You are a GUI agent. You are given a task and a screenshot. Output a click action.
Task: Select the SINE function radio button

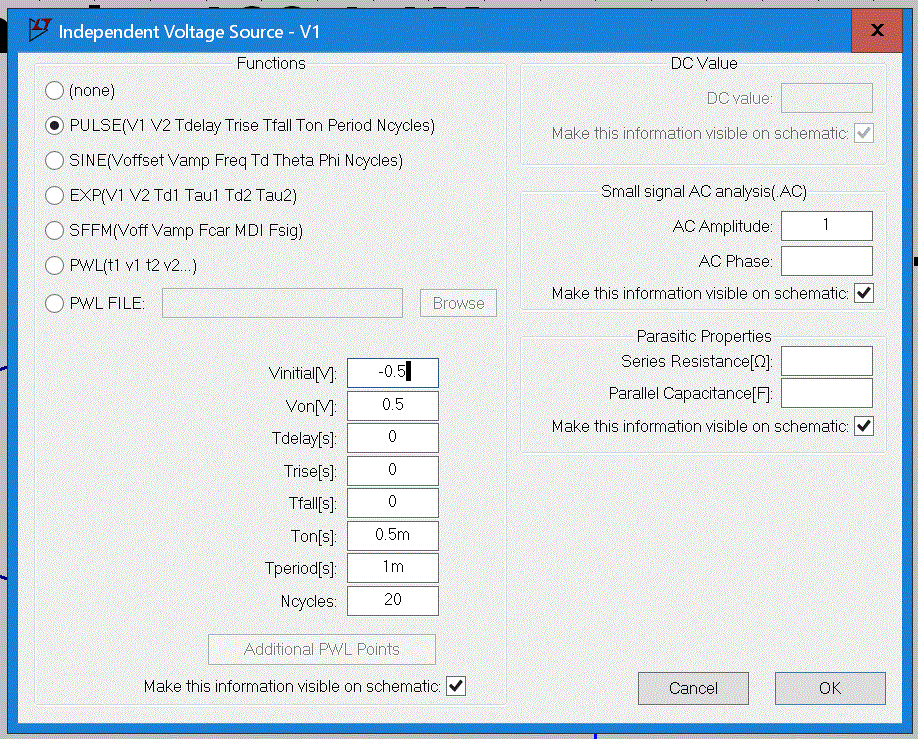(54, 160)
